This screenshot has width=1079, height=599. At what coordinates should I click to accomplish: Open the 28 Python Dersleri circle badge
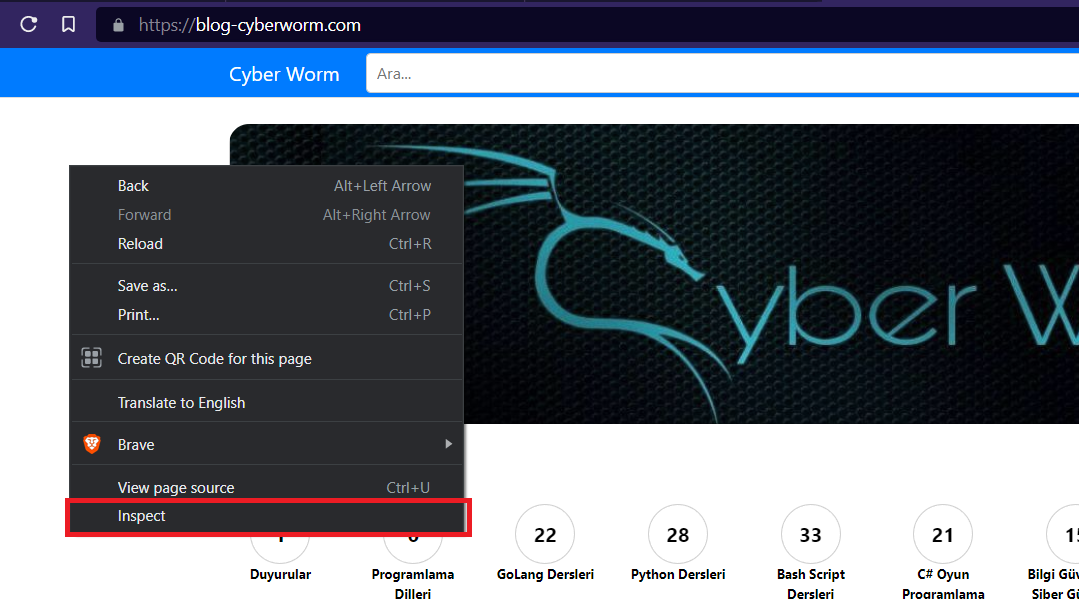pyautogui.click(x=678, y=535)
